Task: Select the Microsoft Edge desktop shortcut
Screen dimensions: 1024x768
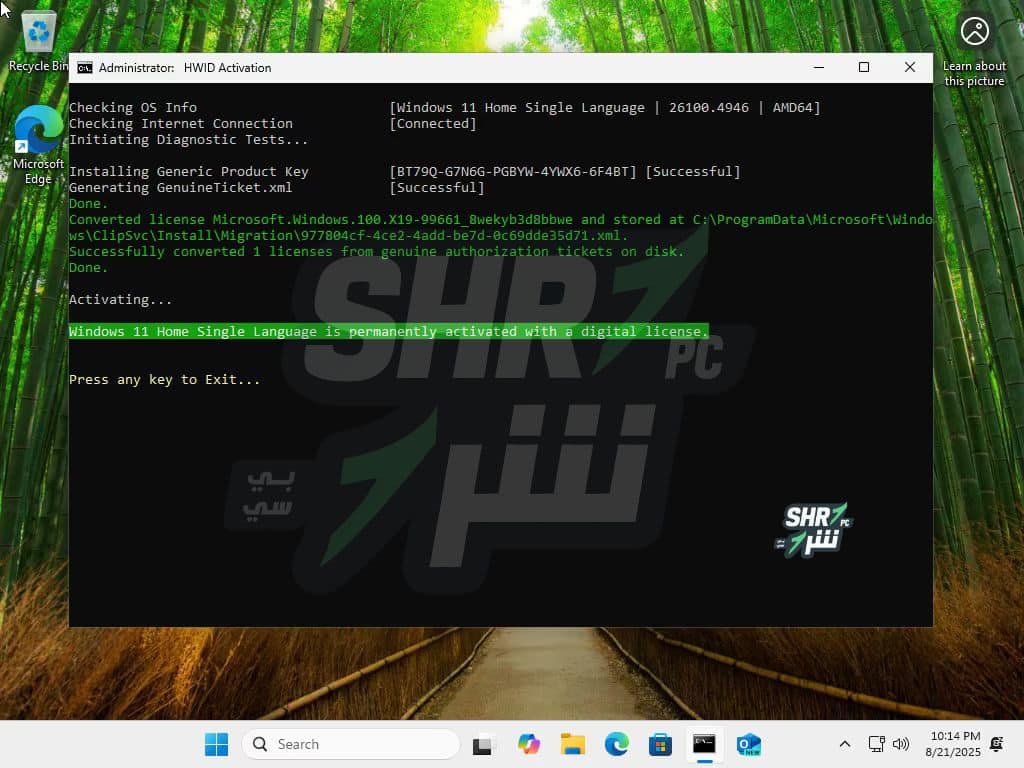Action: pos(38,145)
